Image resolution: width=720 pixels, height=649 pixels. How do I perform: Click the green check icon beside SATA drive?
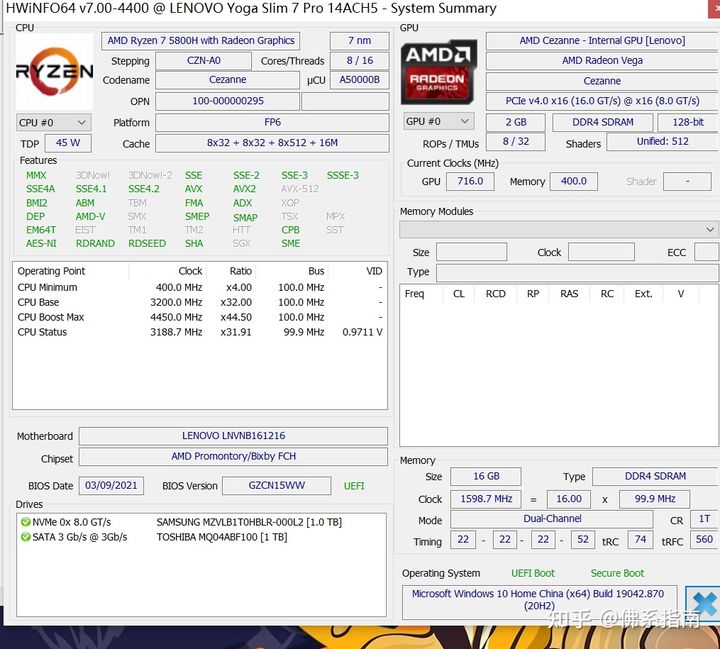(x=25, y=537)
